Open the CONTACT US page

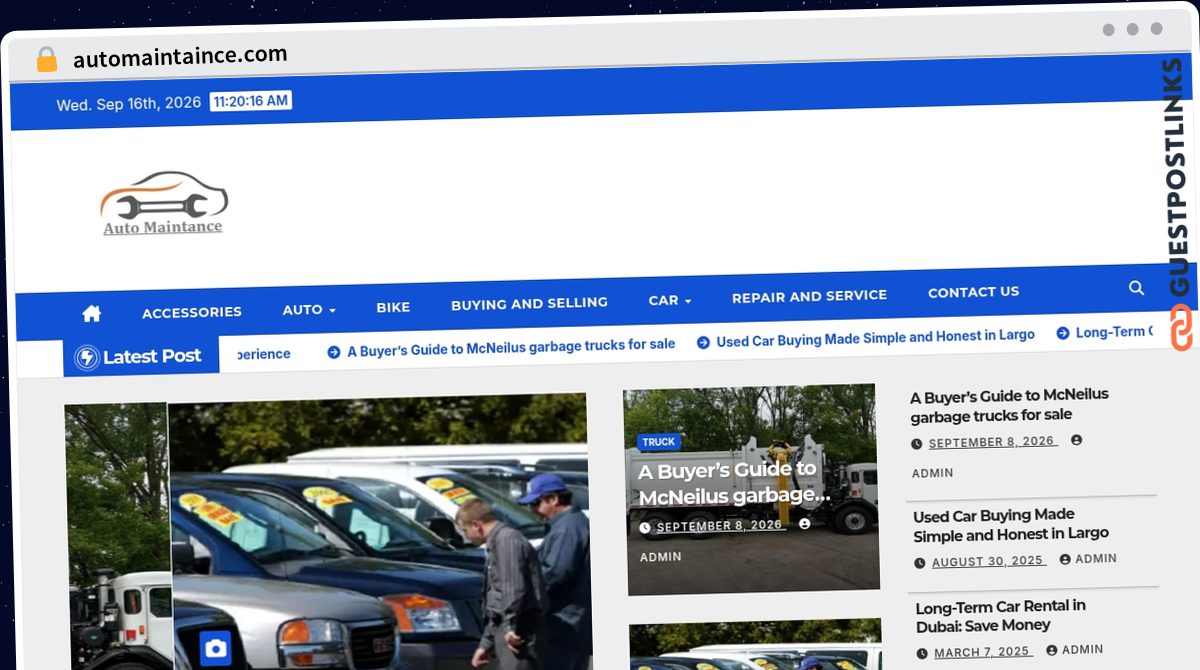click(973, 292)
